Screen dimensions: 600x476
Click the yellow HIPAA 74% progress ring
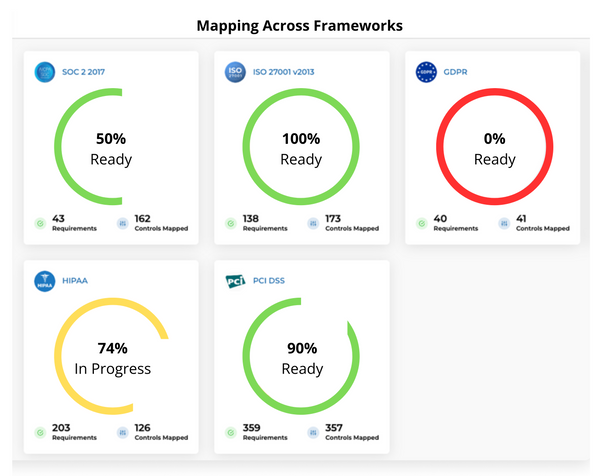[60, 358]
